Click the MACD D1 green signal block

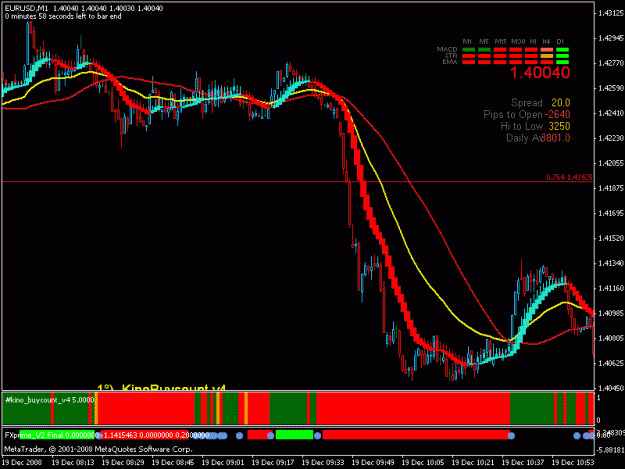(x=562, y=50)
